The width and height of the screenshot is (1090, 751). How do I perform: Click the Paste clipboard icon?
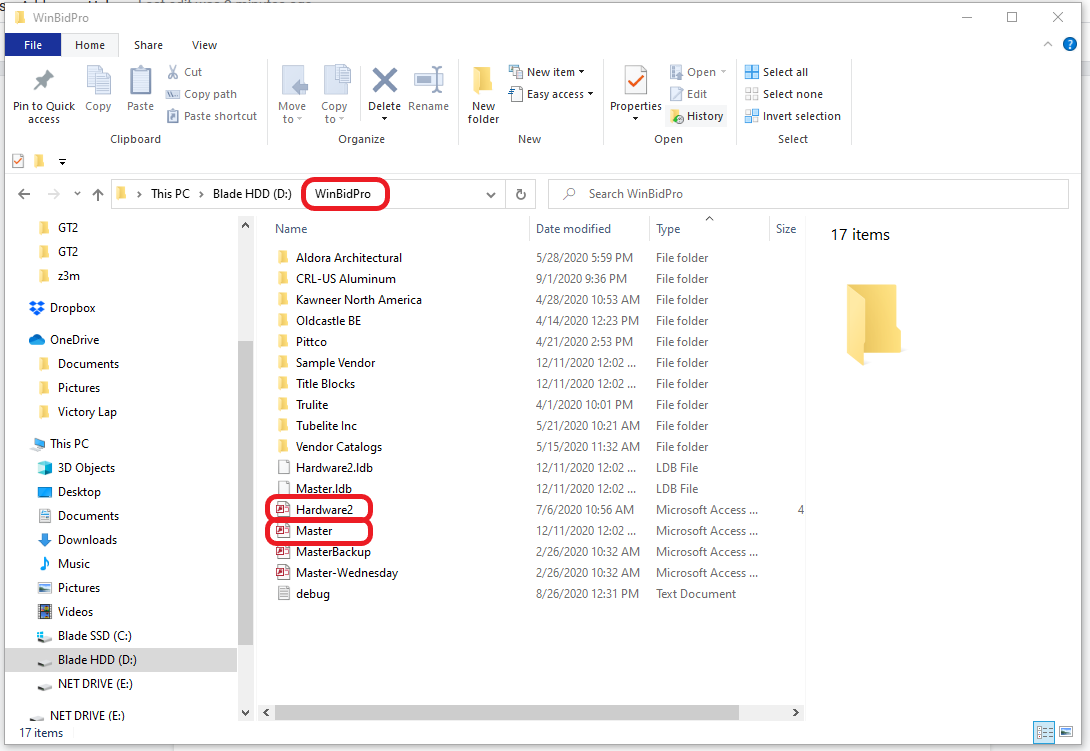[140, 81]
